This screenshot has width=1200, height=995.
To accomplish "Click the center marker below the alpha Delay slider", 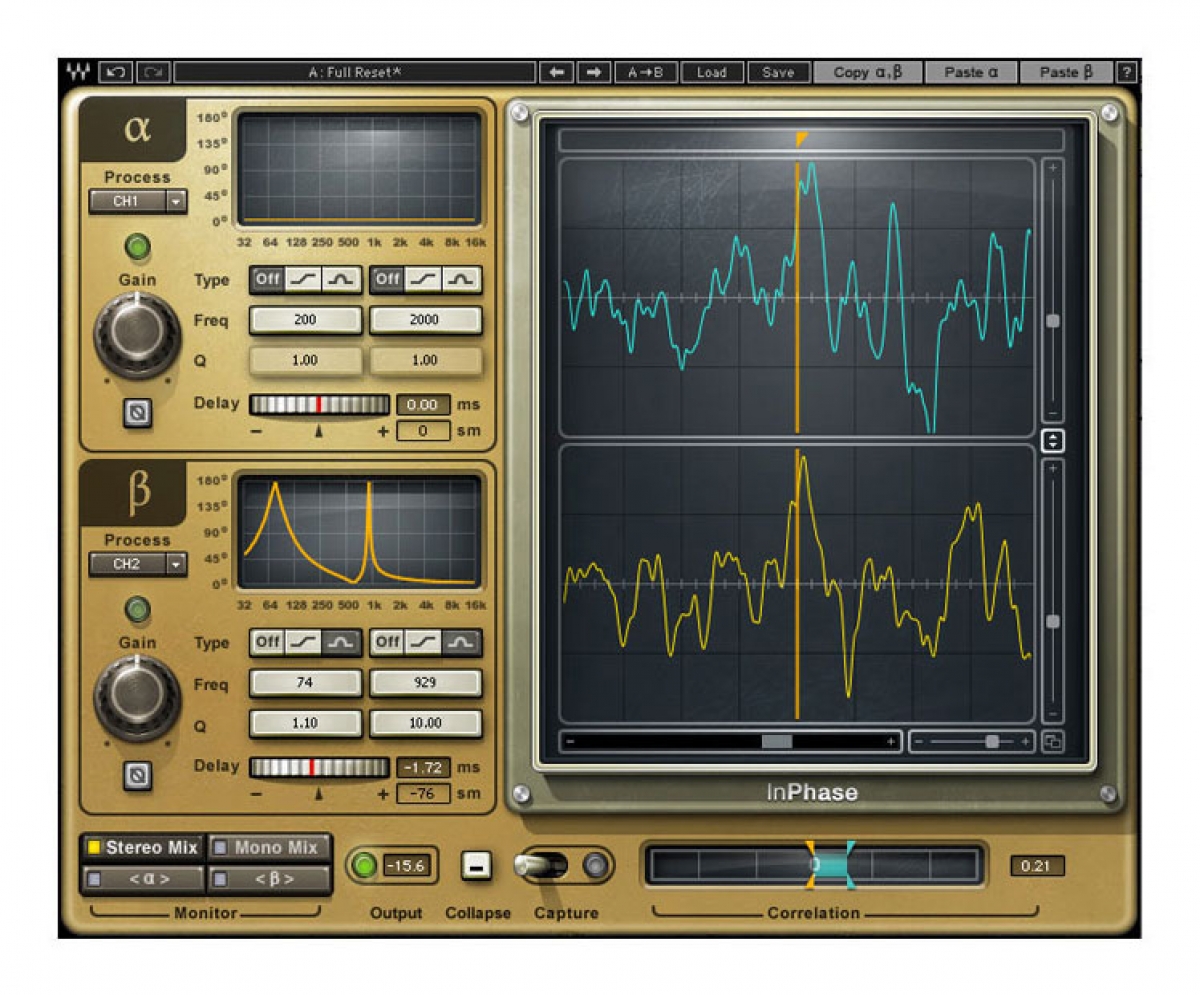I will pos(319,432).
